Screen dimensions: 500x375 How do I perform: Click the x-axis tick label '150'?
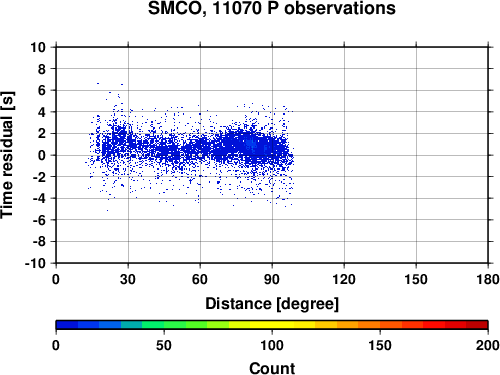(x=416, y=279)
